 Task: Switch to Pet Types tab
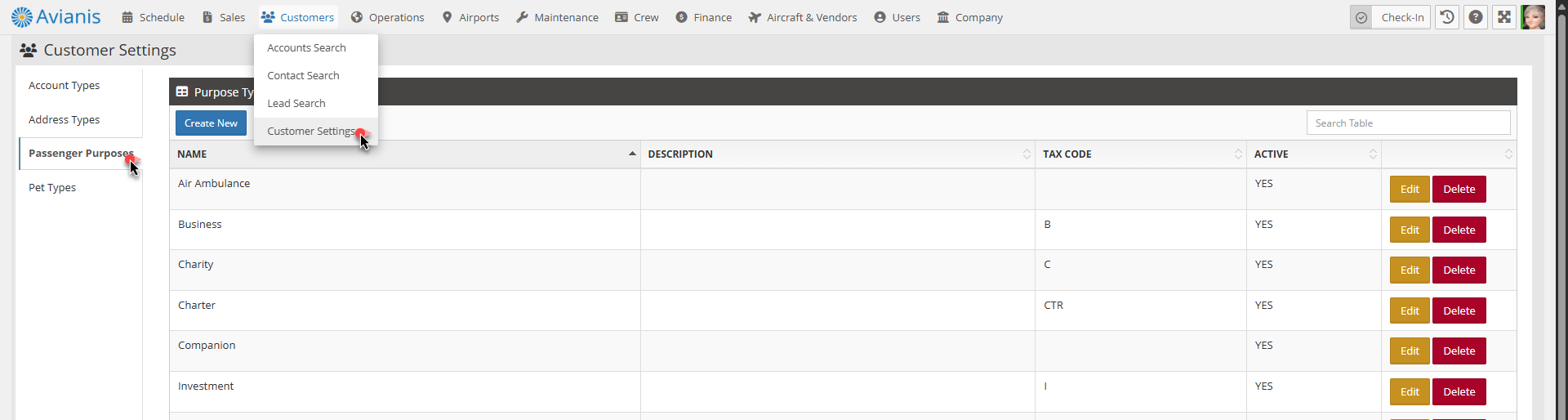coord(52,187)
